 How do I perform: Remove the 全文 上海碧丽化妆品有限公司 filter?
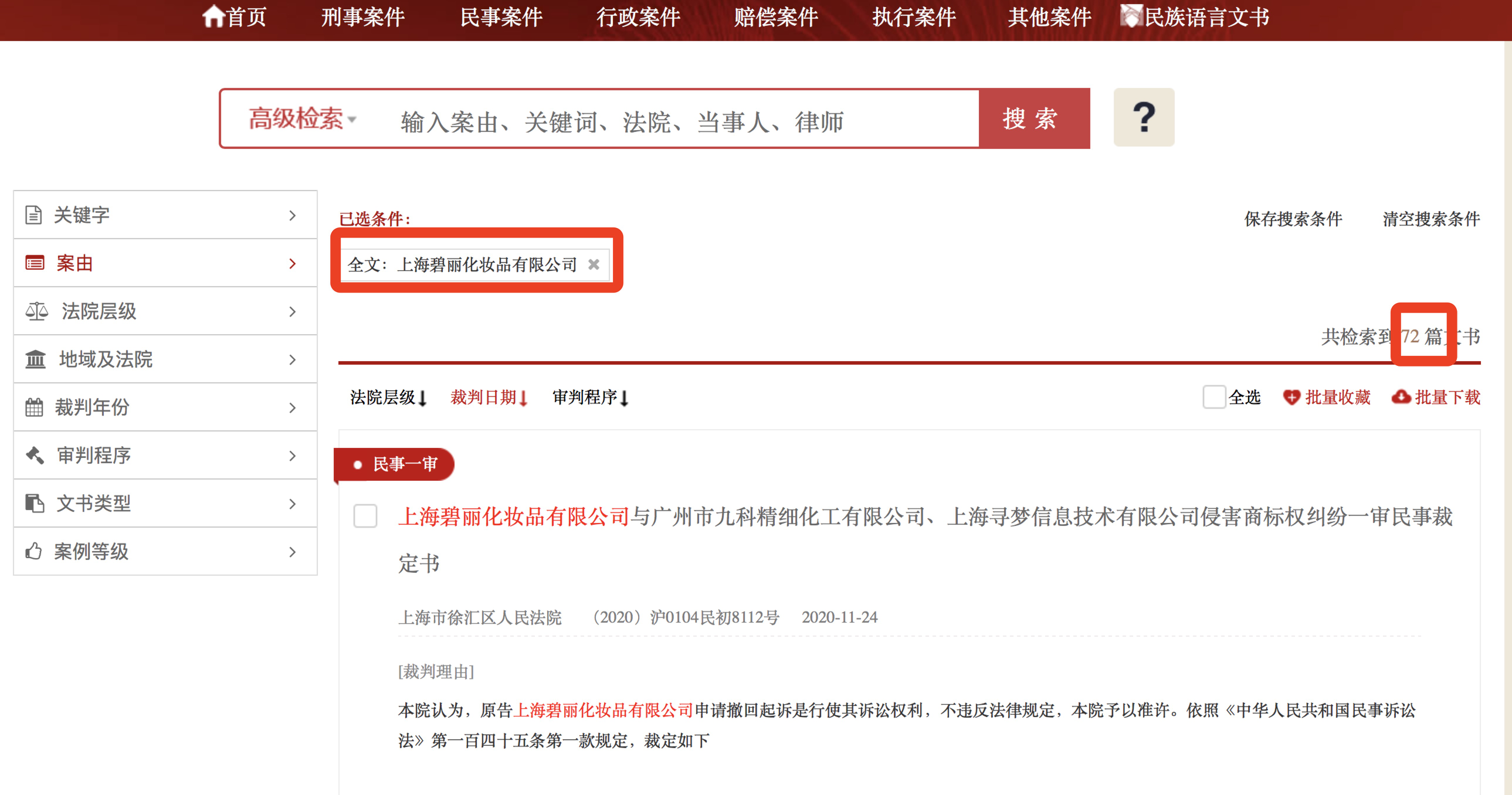pos(594,264)
